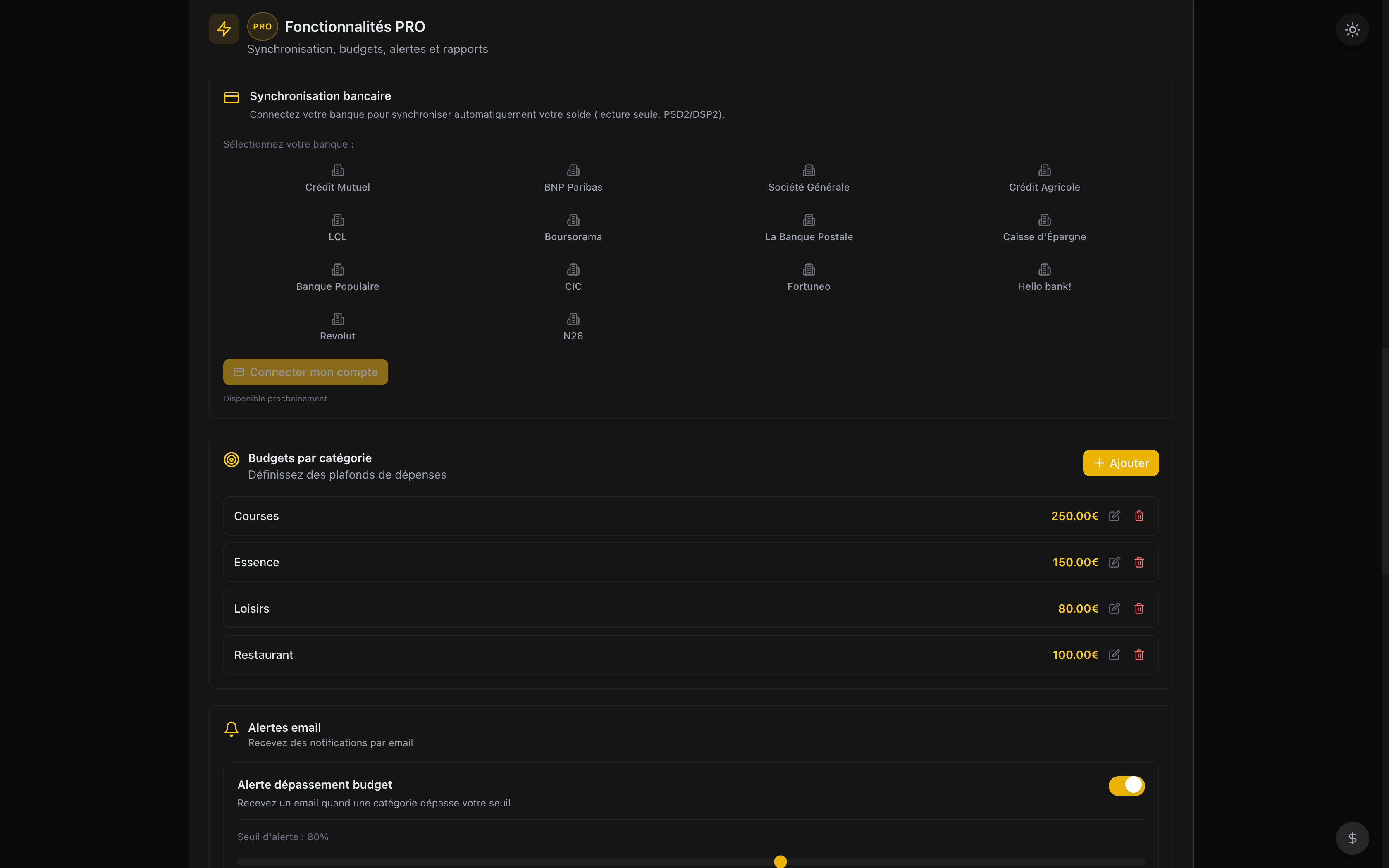Screen dimensions: 1389x868
Task: Edit the Loisirs budget
Action: click(x=1114, y=608)
